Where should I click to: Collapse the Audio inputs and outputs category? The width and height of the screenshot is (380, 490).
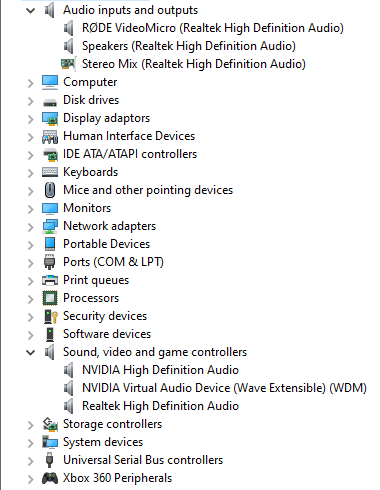[31, 11]
